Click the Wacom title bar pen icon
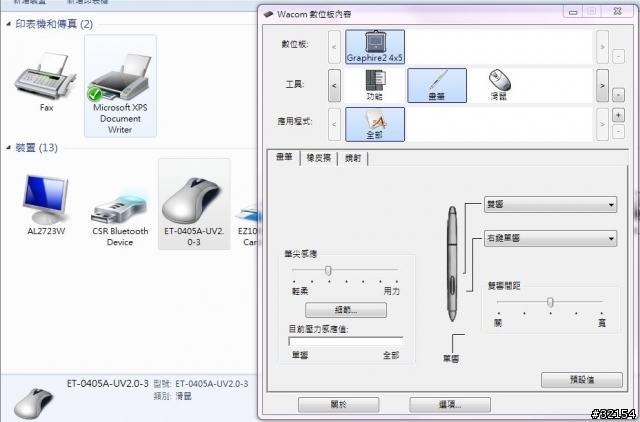Viewport: 640px width, 422px height. pyautogui.click(x=268, y=14)
